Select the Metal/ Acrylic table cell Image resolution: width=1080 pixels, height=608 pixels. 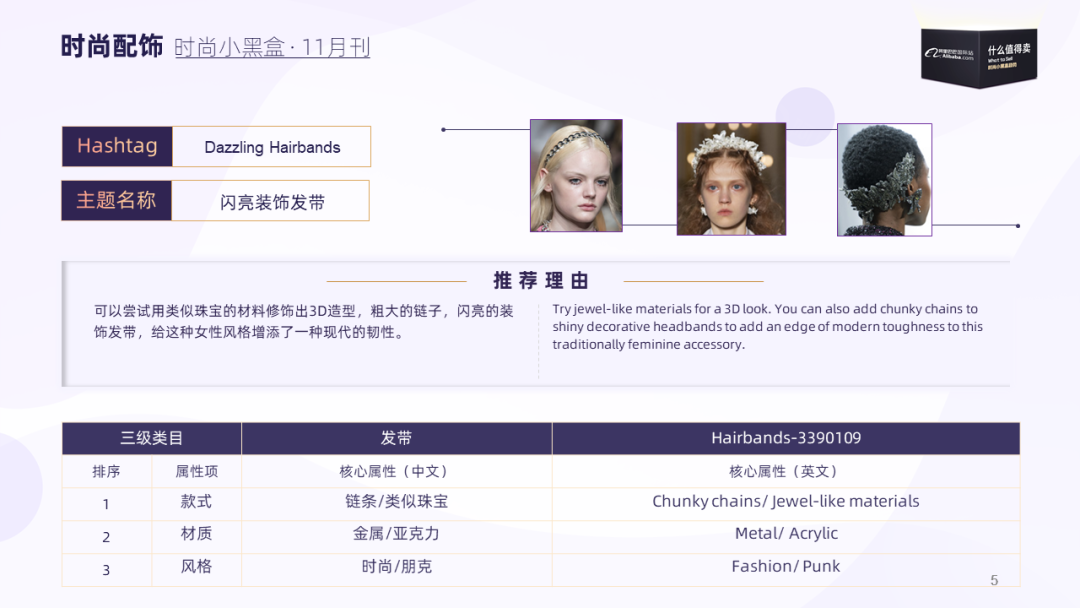click(785, 534)
